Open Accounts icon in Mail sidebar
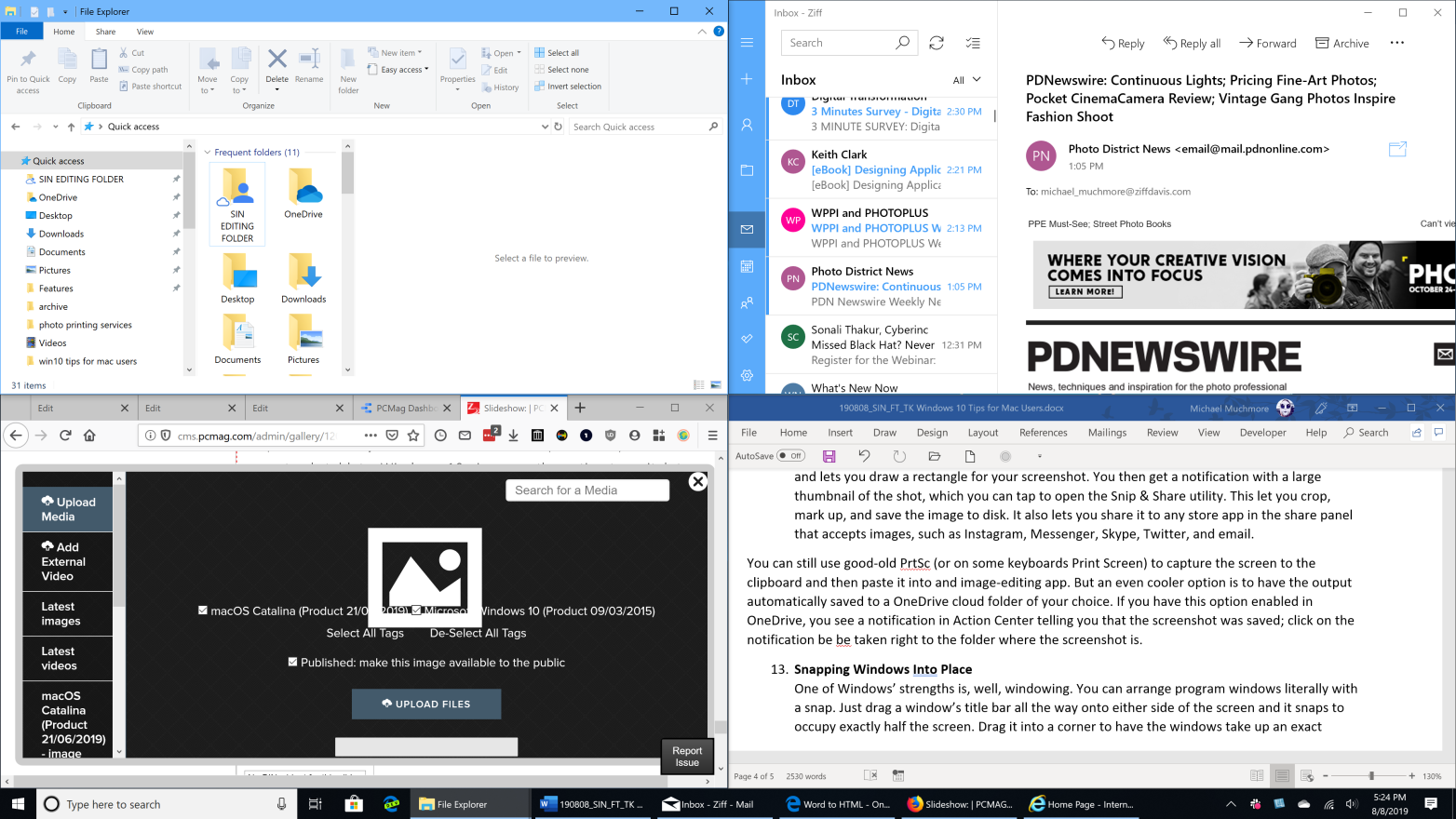The height and width of the screenshot is (819, 1456). [x=747, y=124]
